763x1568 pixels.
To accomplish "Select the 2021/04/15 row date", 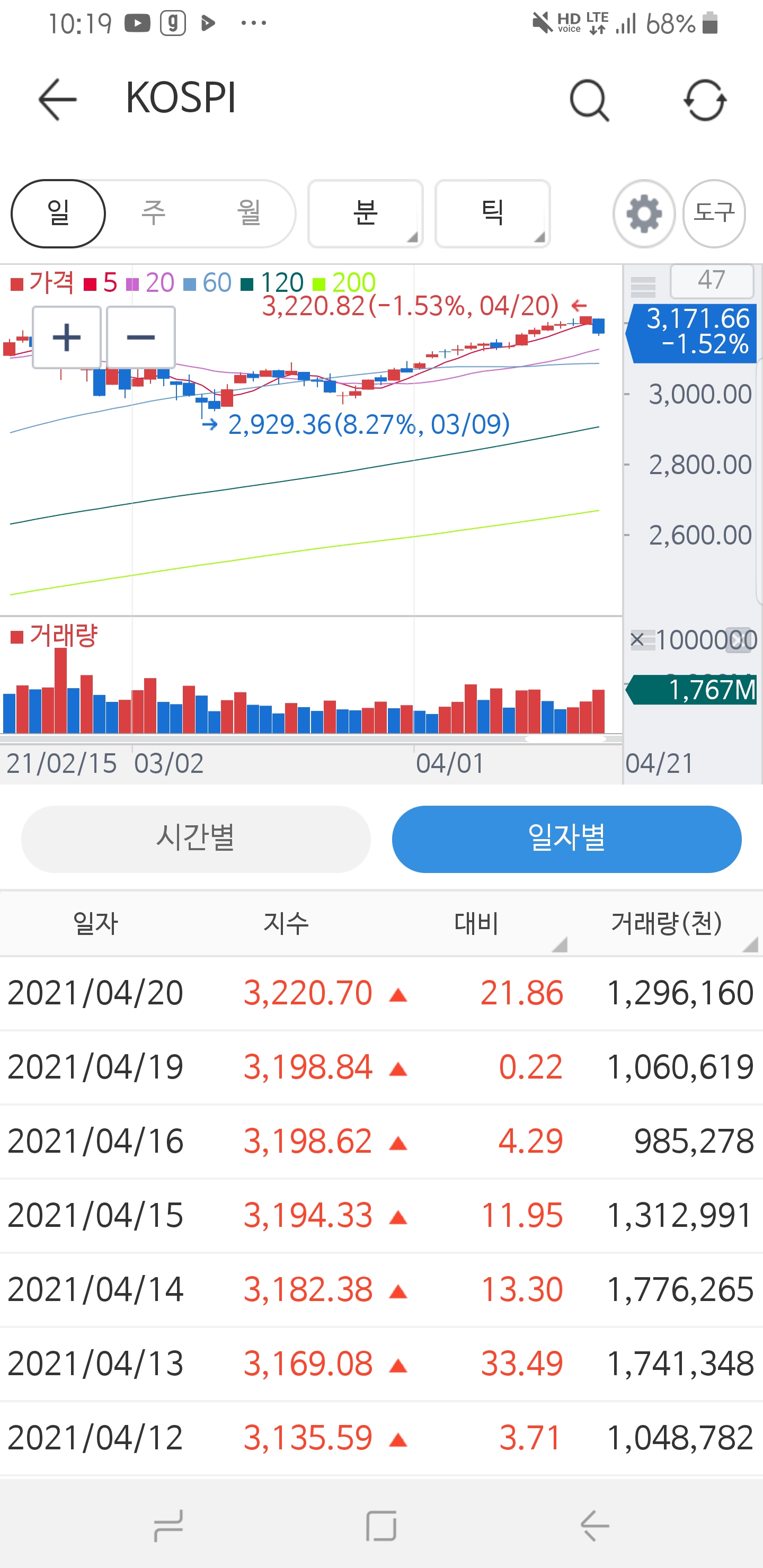I will pos(95,1216).
